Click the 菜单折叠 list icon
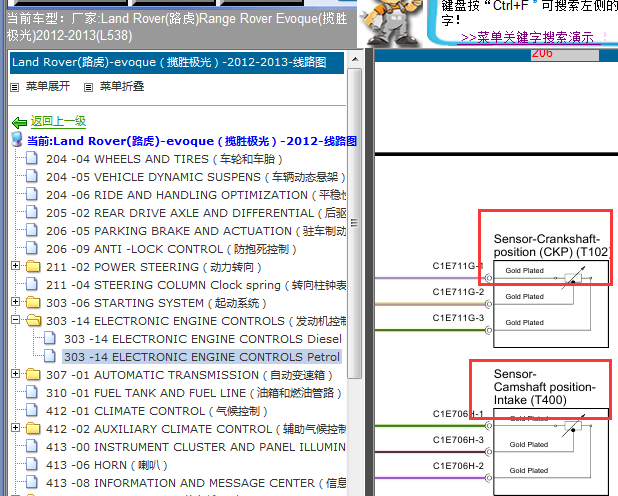 point(89,87)
